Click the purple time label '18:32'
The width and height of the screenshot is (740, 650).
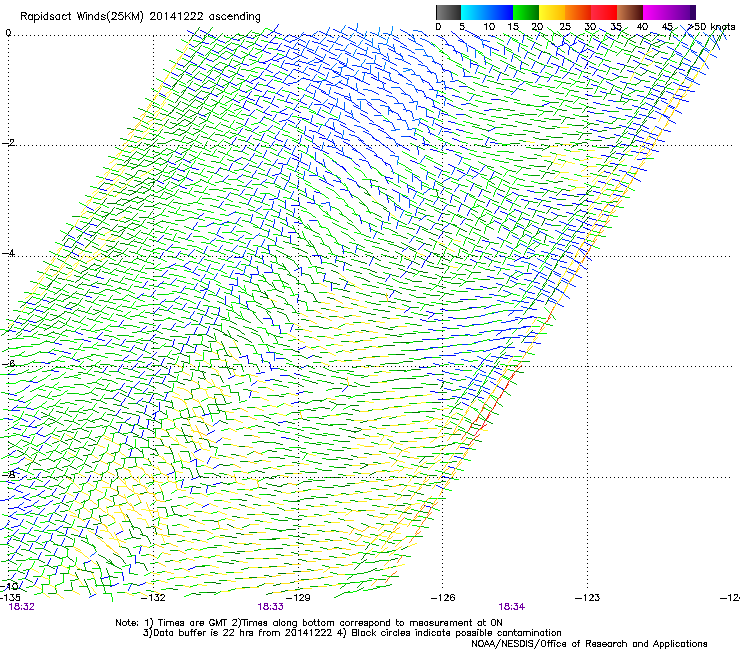(x=22, y=607)
